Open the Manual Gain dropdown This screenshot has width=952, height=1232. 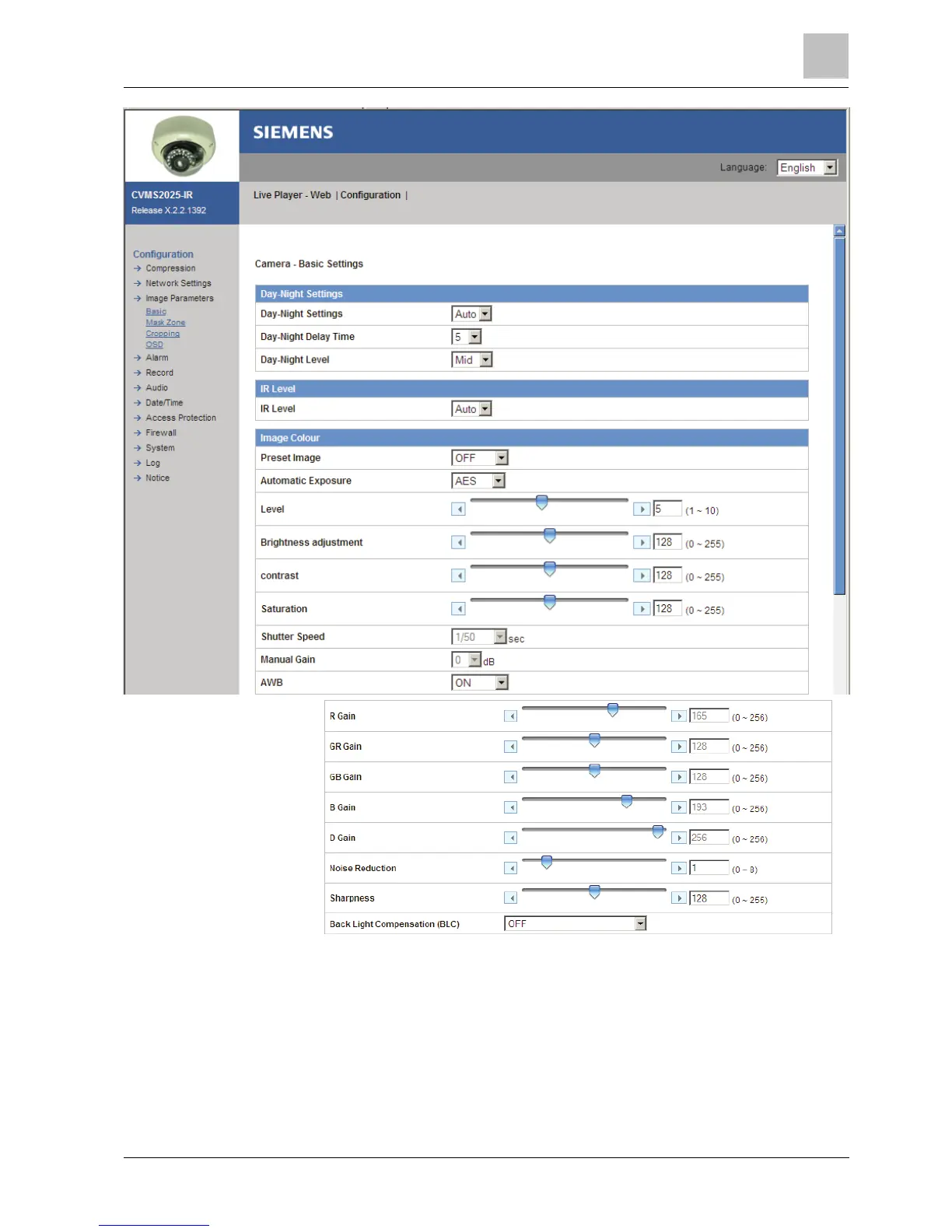467,660
